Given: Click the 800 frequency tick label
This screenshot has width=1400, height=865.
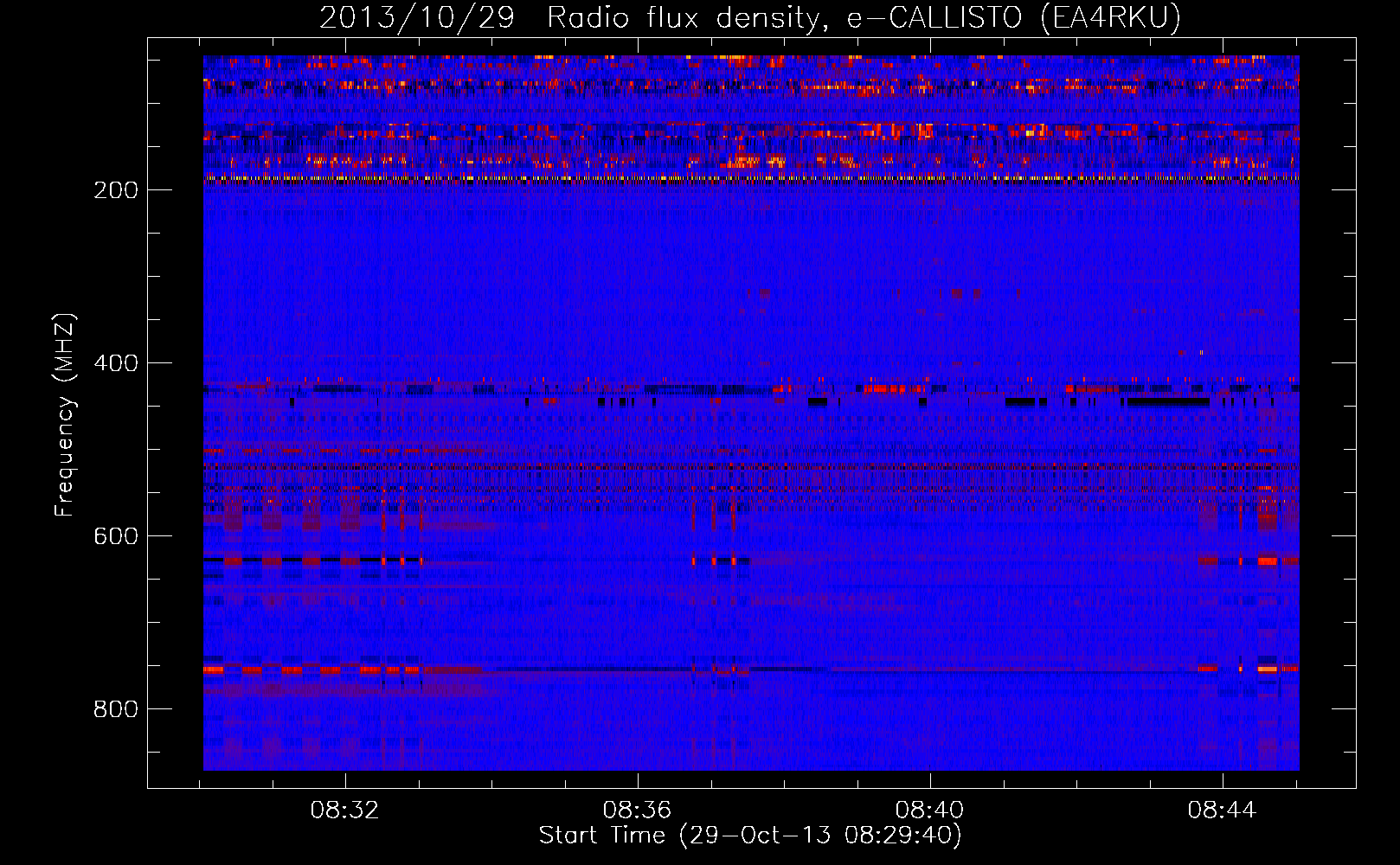Looking at the screenshot, I should [116, 709].
